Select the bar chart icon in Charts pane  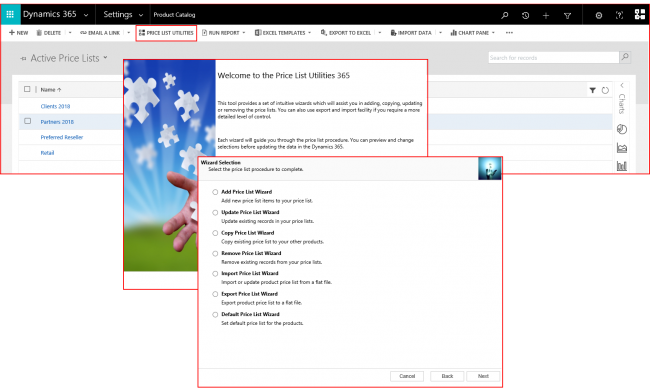622,166
